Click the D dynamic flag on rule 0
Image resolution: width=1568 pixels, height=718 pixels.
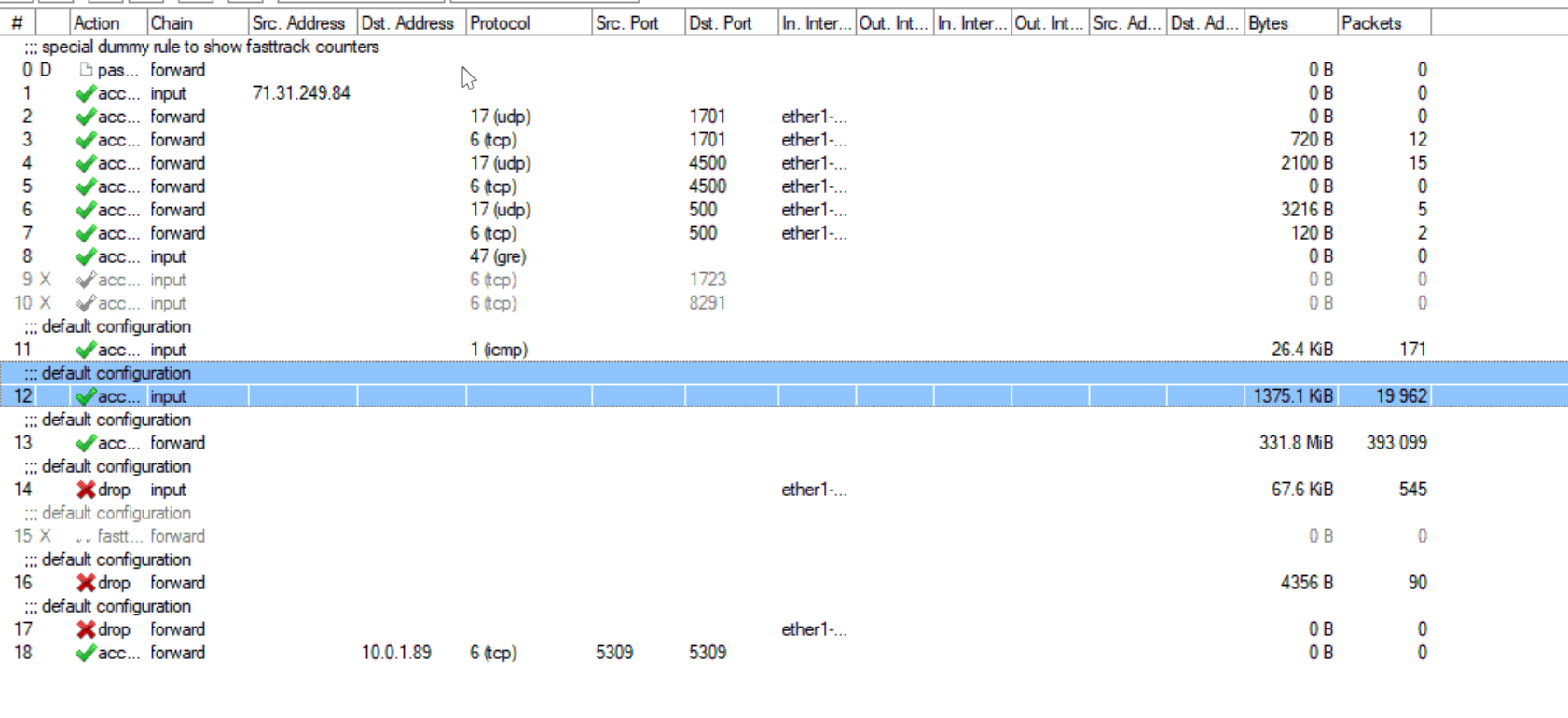[x=46, y=70]
